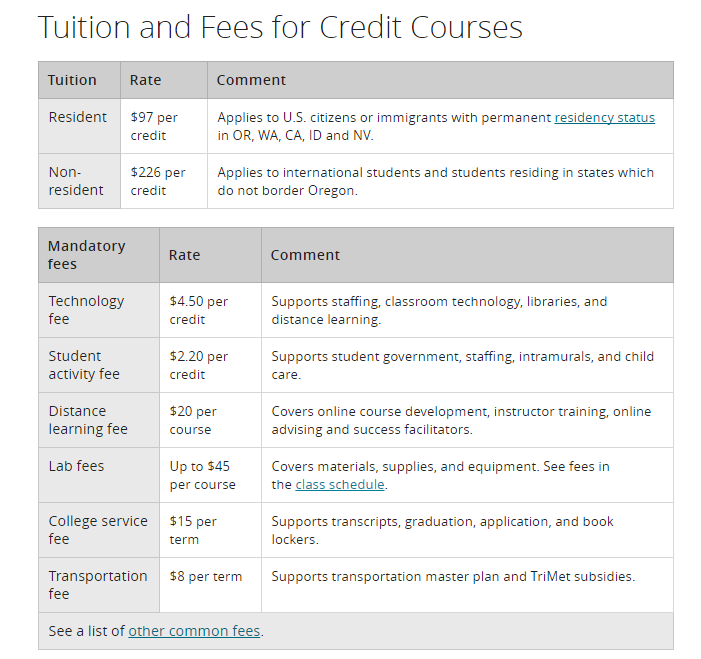Click the Student activity fee label
Viewport: 701px width, 659px height.
coord(84,365)
